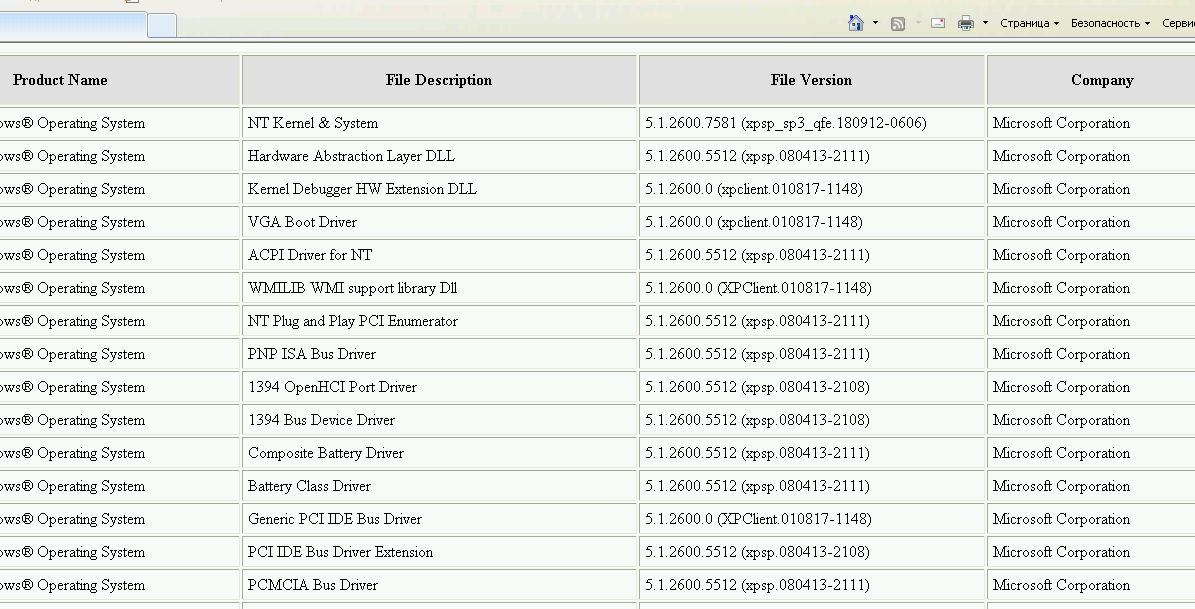Click the ACPI Driver for NT cell
This screenshot has width=1195, height=609.
click(439, 255)
